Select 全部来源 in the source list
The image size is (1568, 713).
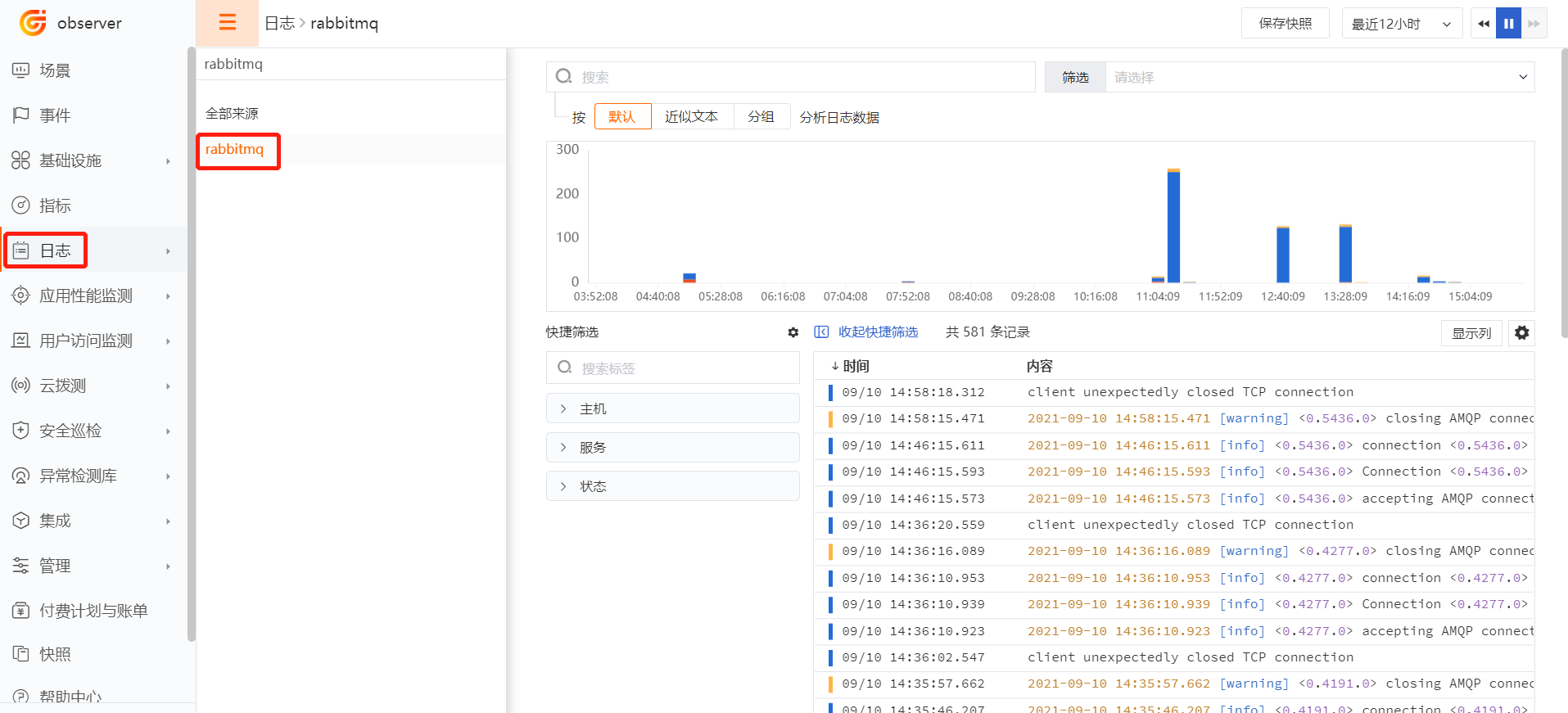pos(232,114)
